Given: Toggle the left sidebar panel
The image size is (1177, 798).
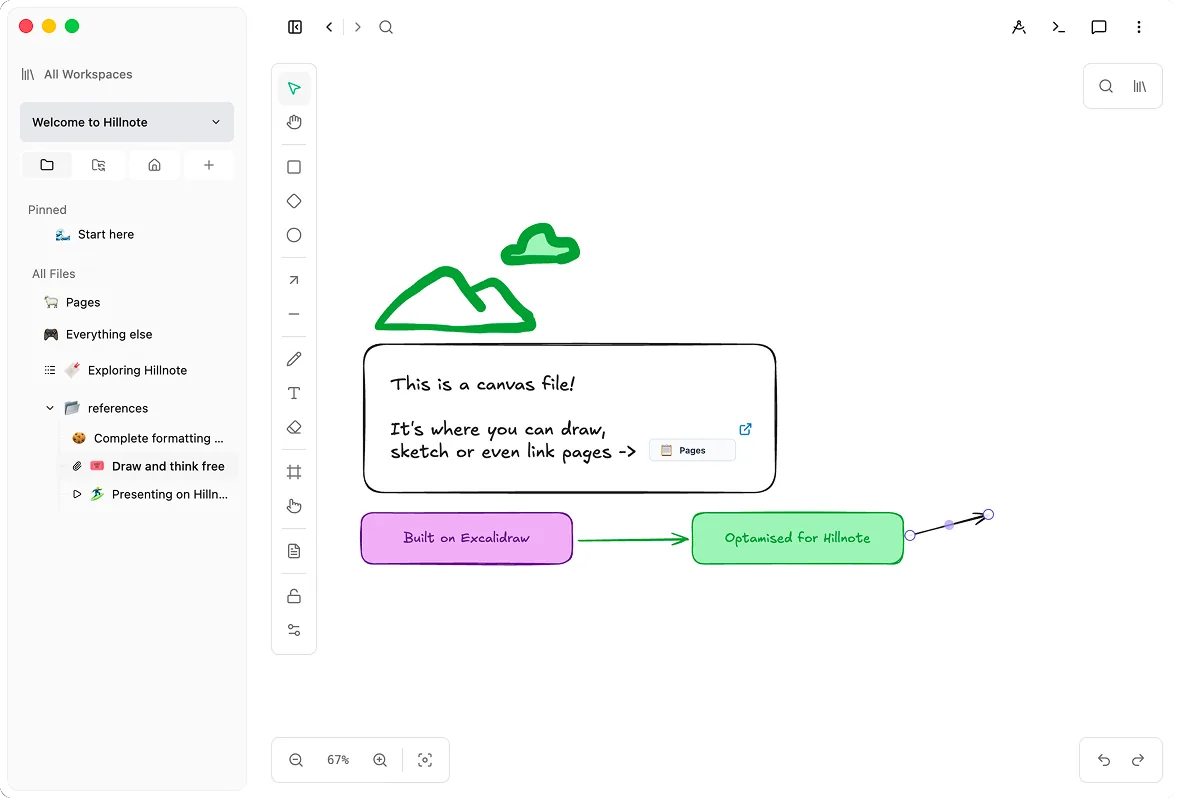Looking at the screenshot, I should point(295,27).
